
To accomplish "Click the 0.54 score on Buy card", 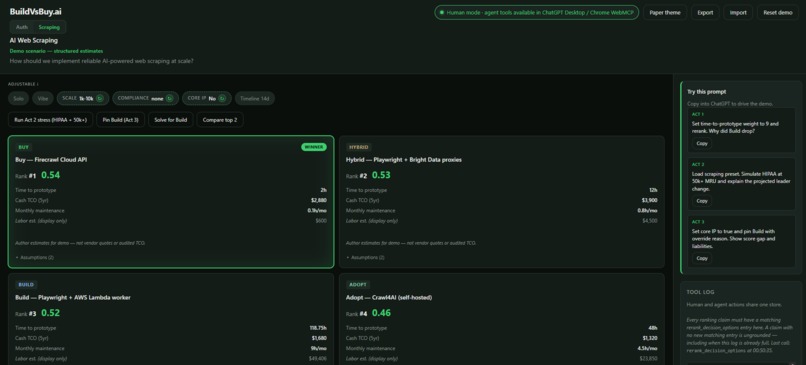I will click(x=50, y=175).
